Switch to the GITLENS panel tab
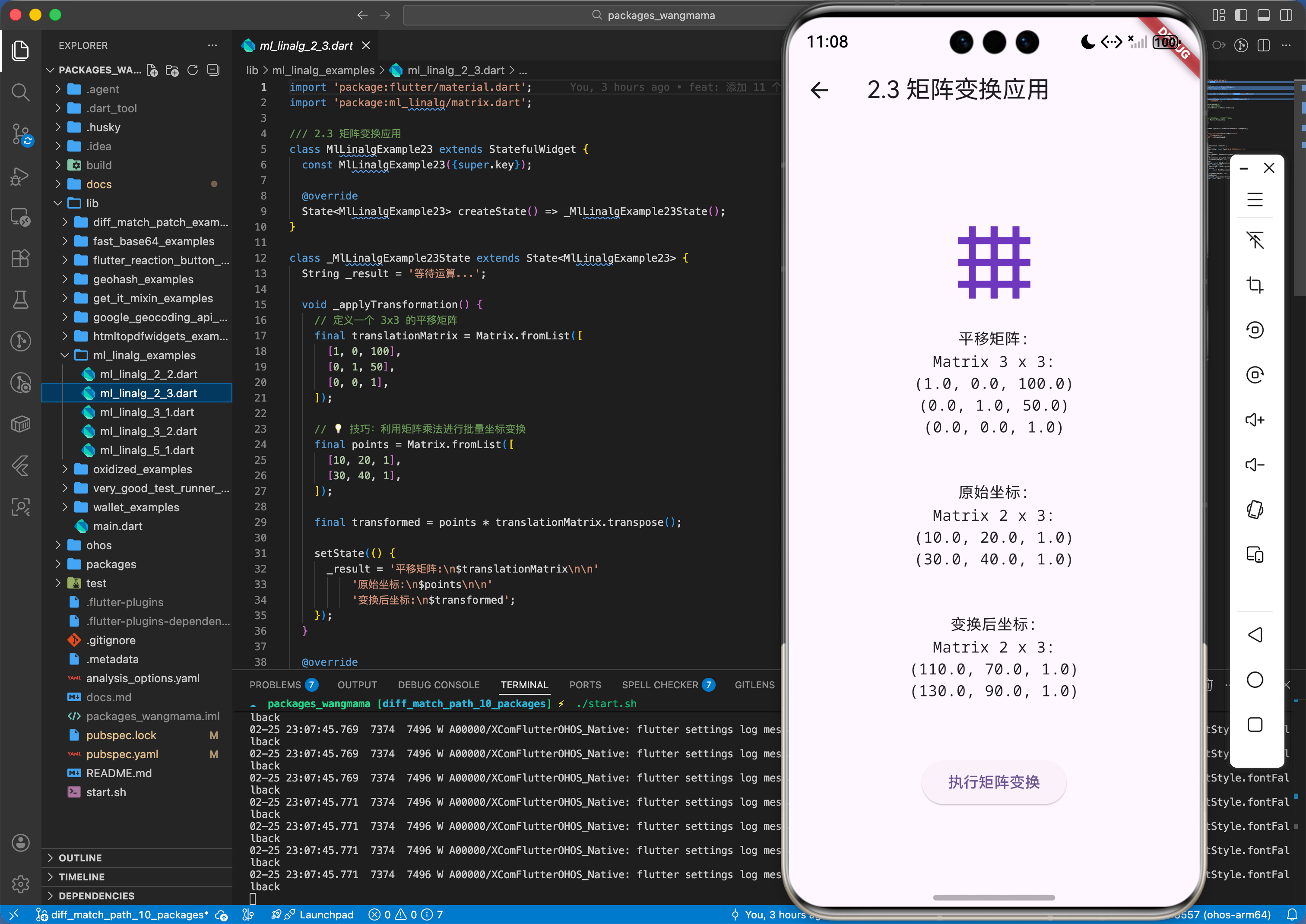 tap(754, 685)
